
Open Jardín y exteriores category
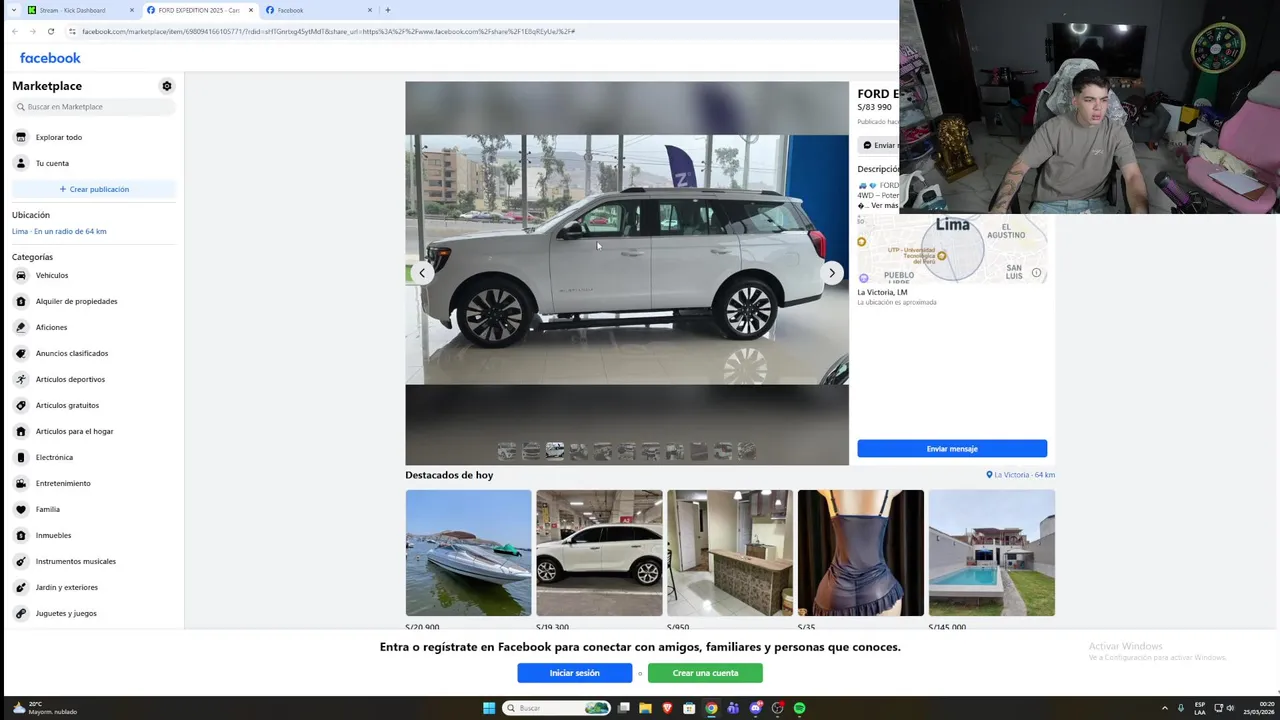pos(94,587)
